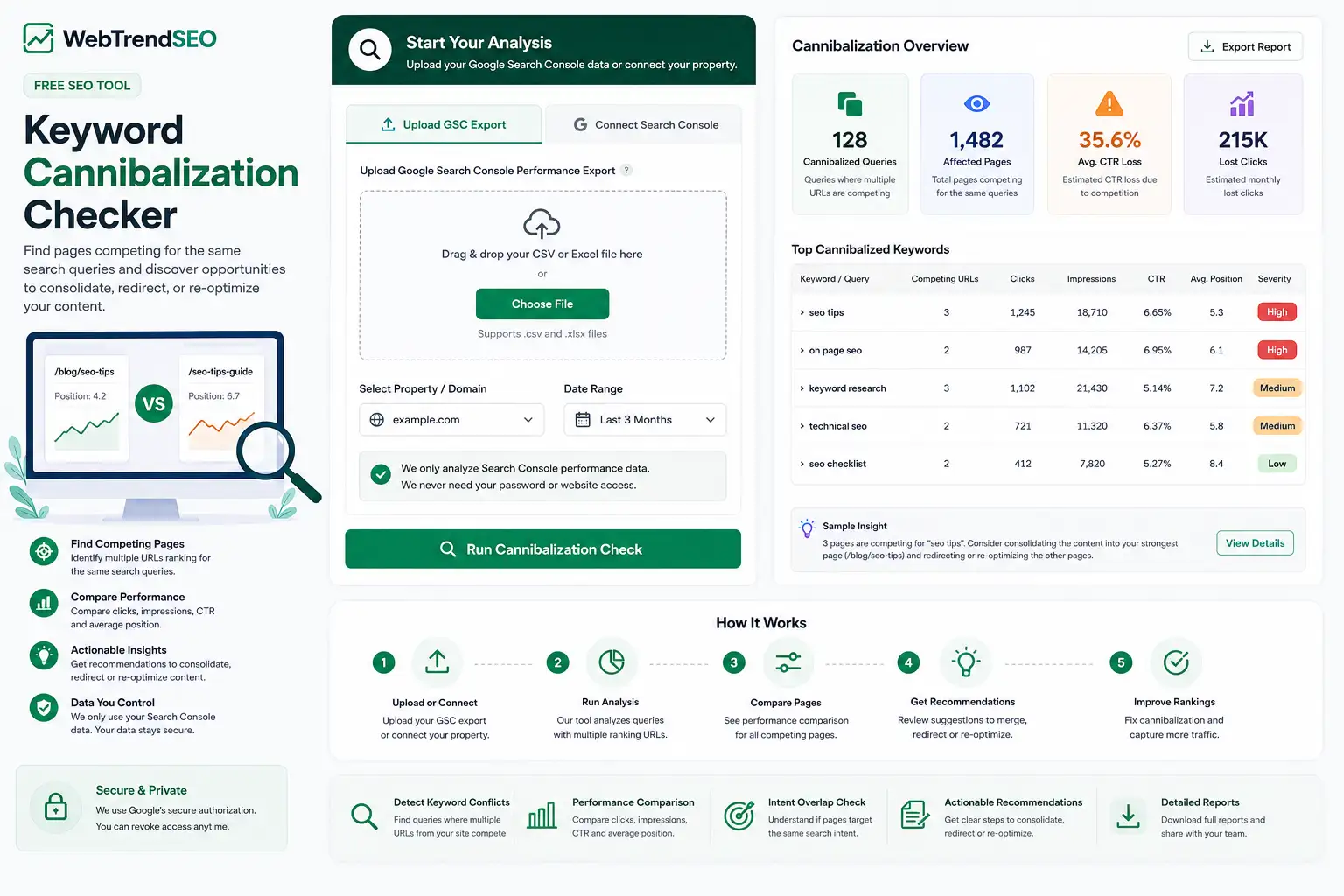Click the Lost Clicks chart icon
1344x896 pixels.
pos(1242,103)
